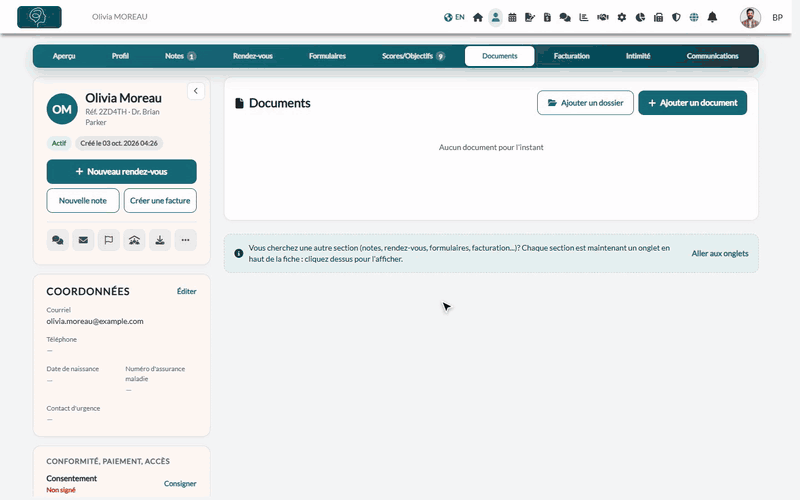
Task: Open the pie chart analytics icon
Action: [640, 17]
